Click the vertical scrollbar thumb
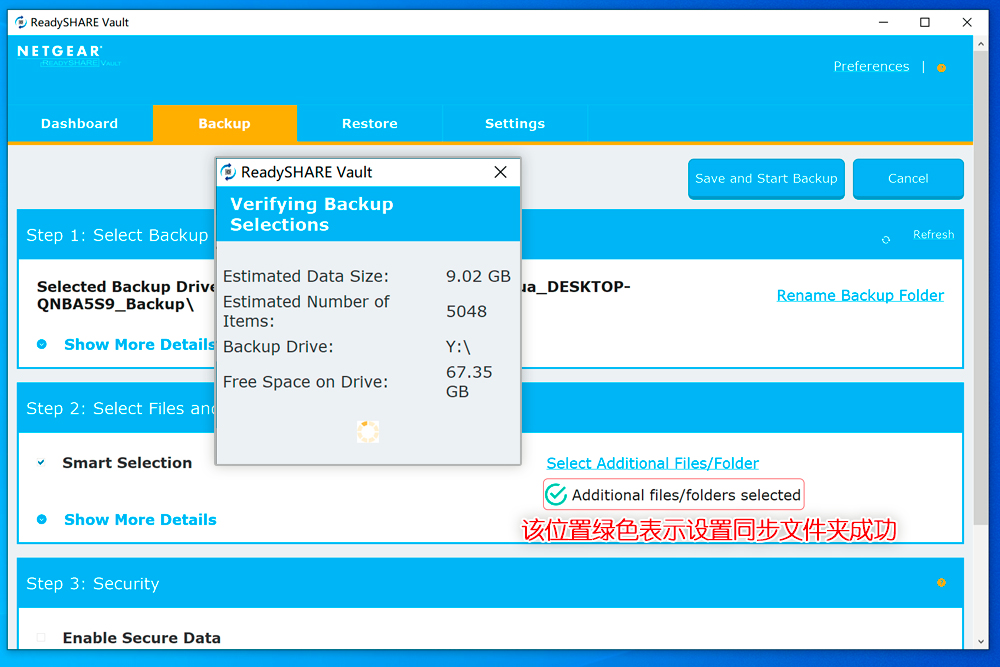The width and height of the screenshot is (1000, 667). pyautogui.click(x=981, y=290)
